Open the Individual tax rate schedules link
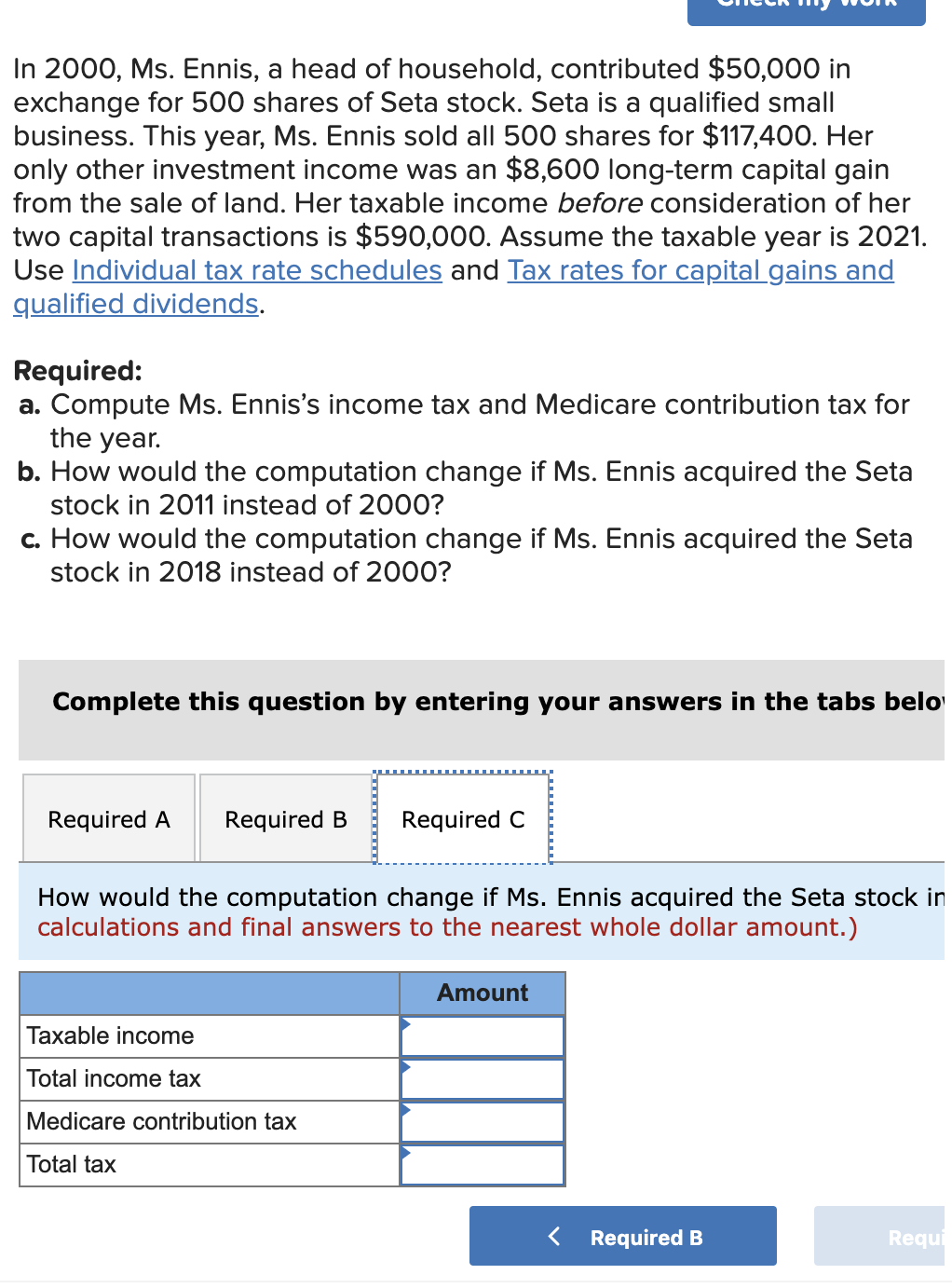The width and height of the screenshot is (952, 1288). tap(257, 270)
